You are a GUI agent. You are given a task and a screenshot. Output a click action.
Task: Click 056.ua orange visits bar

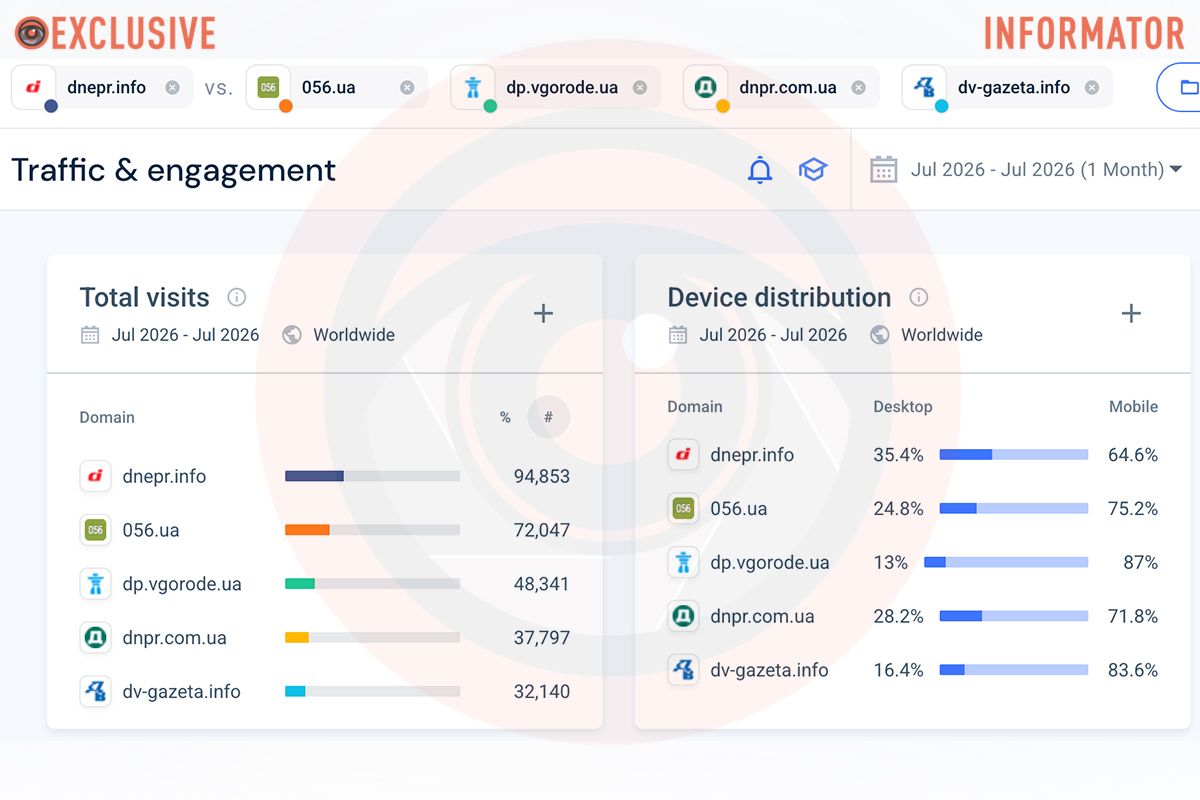pyautogui.click(x=307, y=530)
